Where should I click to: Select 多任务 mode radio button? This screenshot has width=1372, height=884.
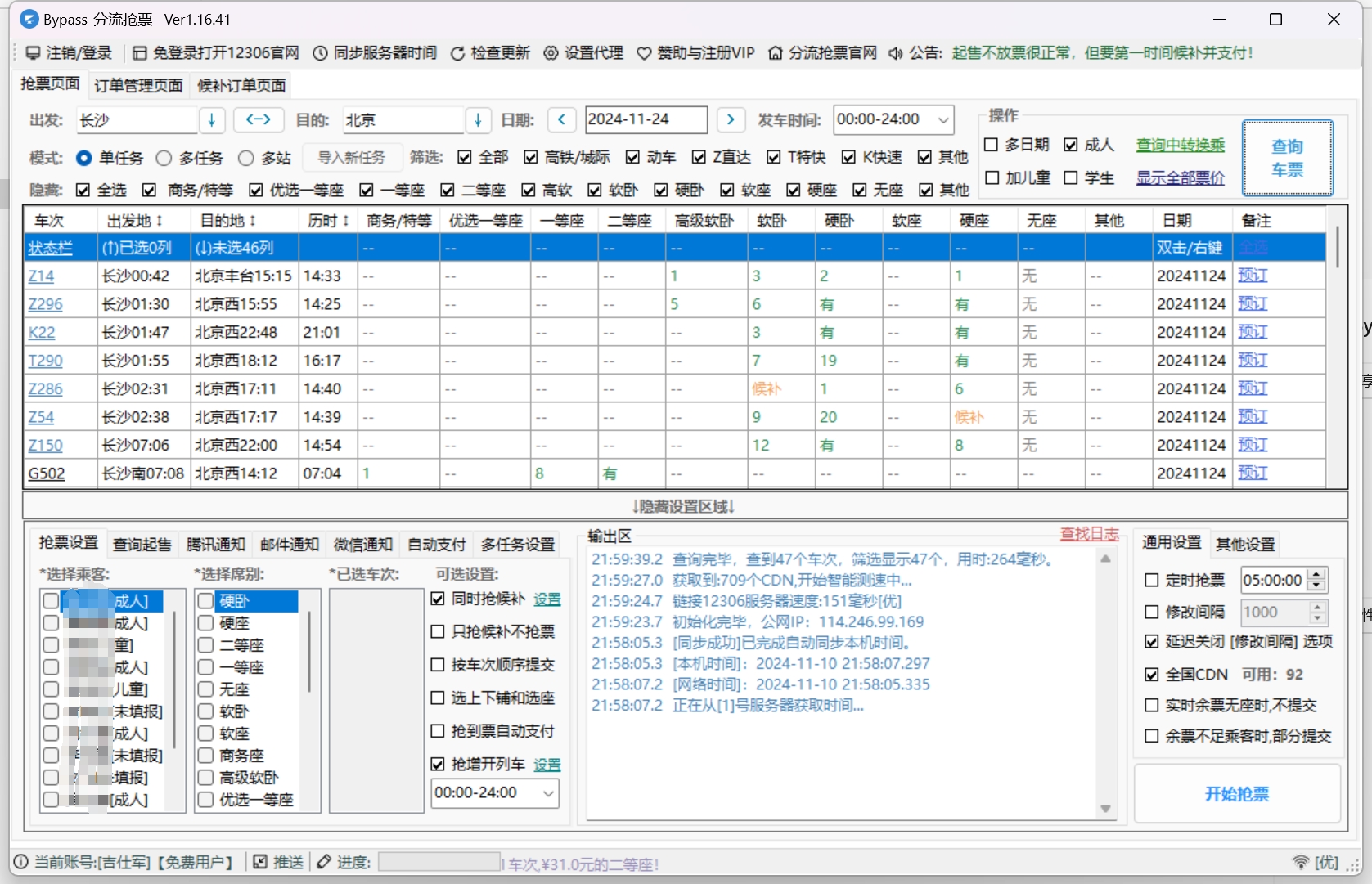(x=164, y=158)
